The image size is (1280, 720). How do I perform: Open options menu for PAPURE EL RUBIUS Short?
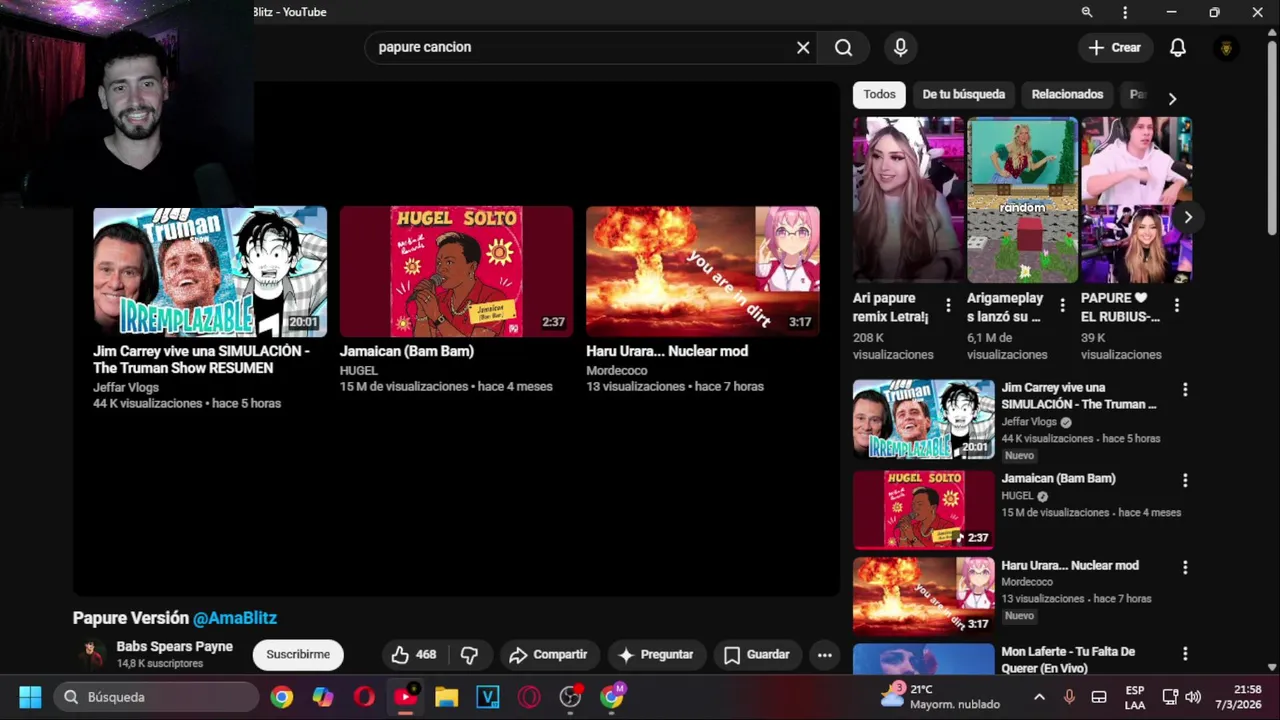pos(1177,304)
